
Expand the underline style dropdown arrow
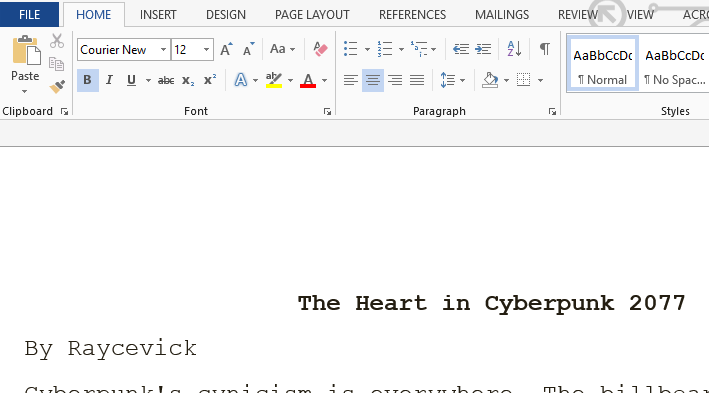click(x=148, y=81)
